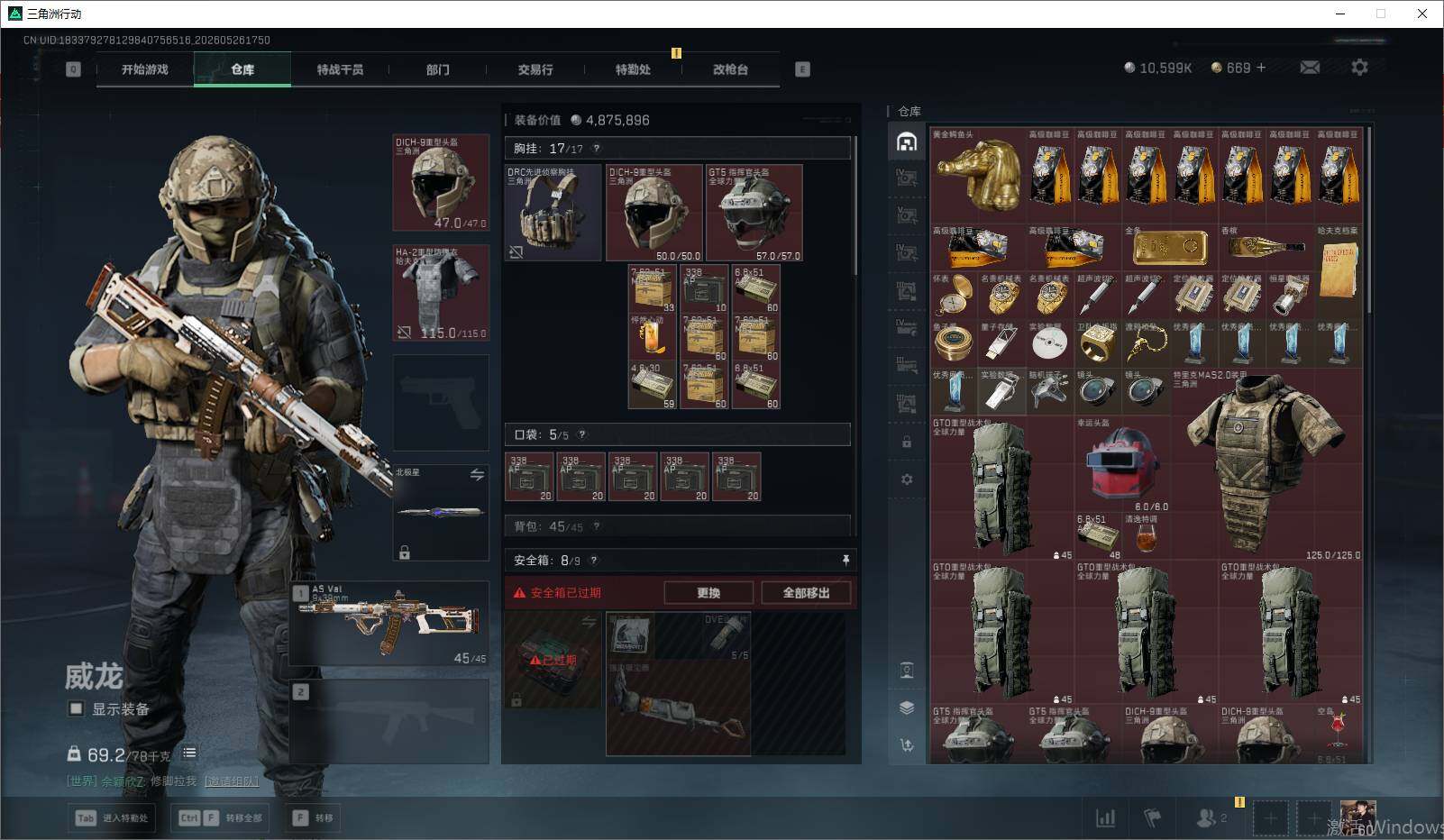Click the warehouse sort arrows icon
The width and height of the screenshot is (1444, 840).
907,744
